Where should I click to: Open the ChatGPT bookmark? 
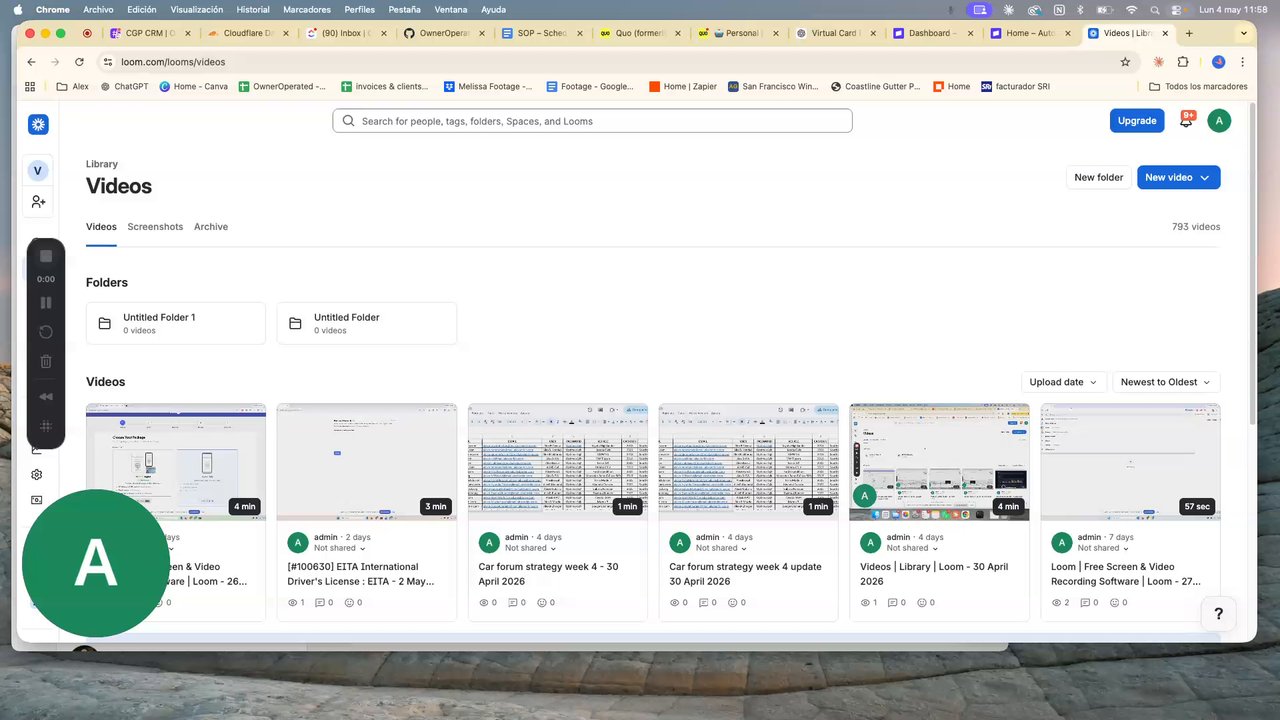pos(125,87)
